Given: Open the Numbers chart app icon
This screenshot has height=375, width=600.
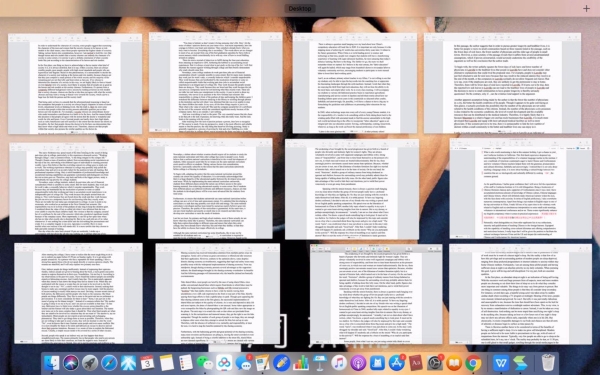Looking at the screenshot, I should coord(301,362).
